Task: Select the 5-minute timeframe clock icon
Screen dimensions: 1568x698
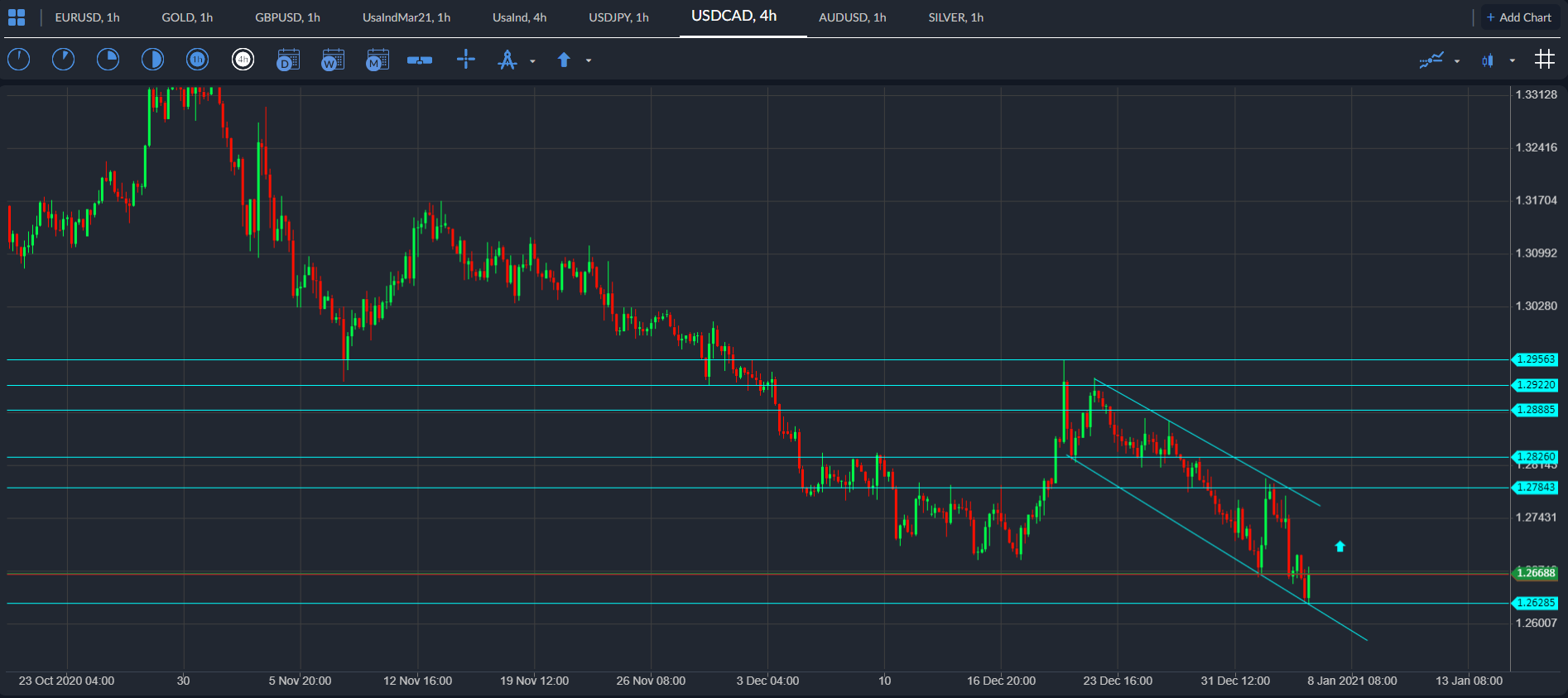Action: tap(64, 60)
